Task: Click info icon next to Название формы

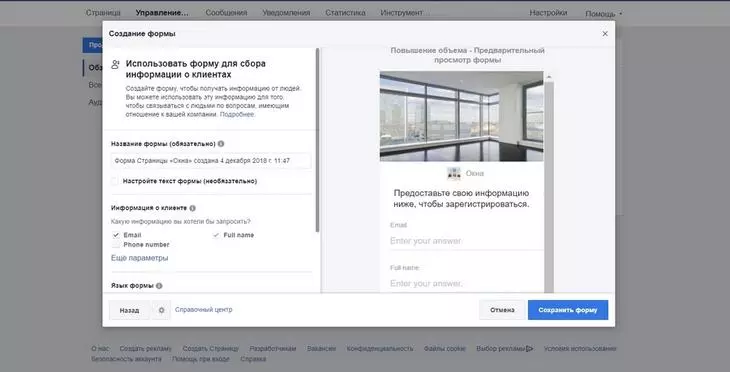Action: (x=221, y=144)
